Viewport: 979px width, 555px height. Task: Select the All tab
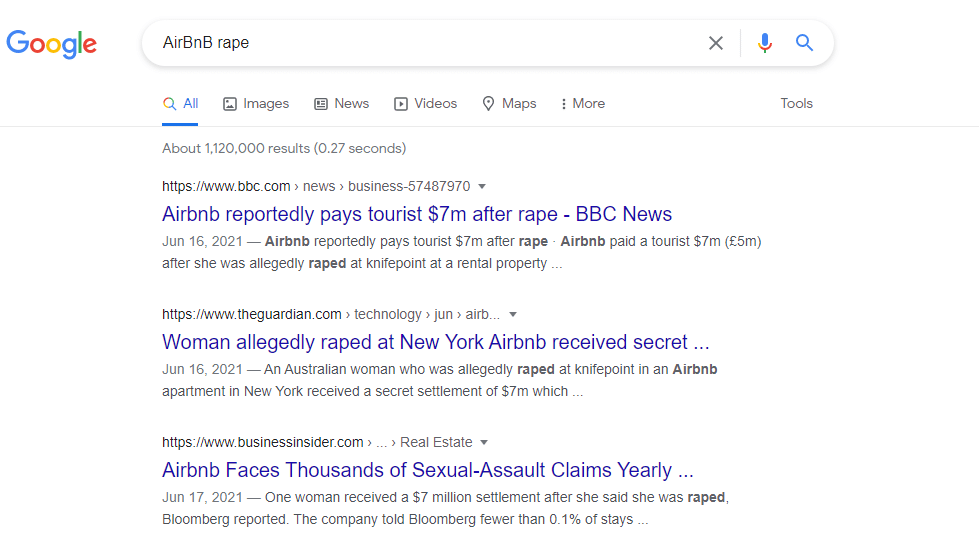180,104
